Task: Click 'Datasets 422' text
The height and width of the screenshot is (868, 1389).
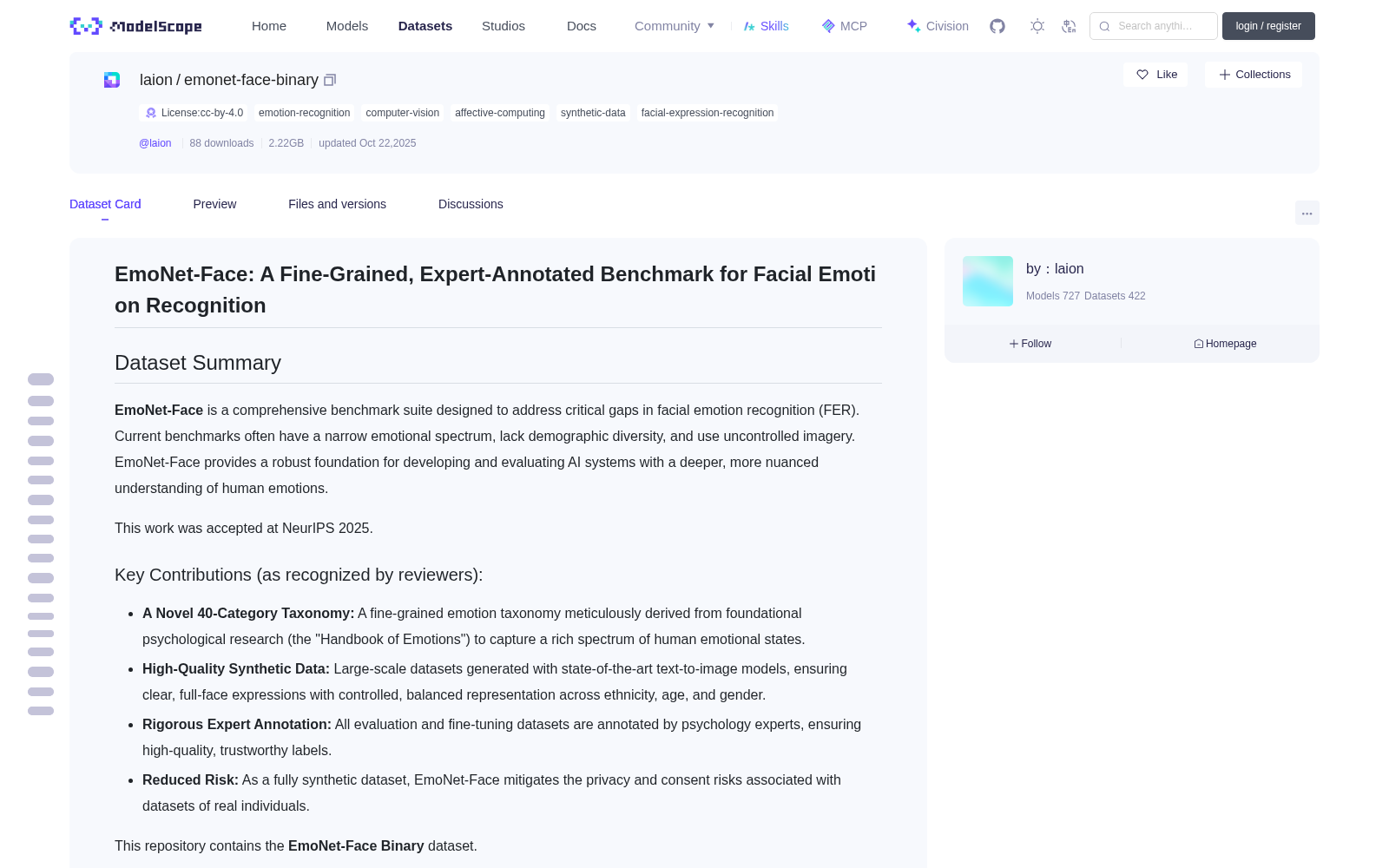Action: pos(1115,296)
